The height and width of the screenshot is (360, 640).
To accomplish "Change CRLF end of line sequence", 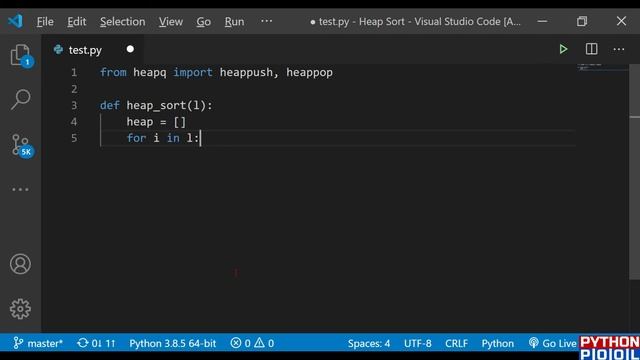I will pyautogui.click(x=456, y=343).
